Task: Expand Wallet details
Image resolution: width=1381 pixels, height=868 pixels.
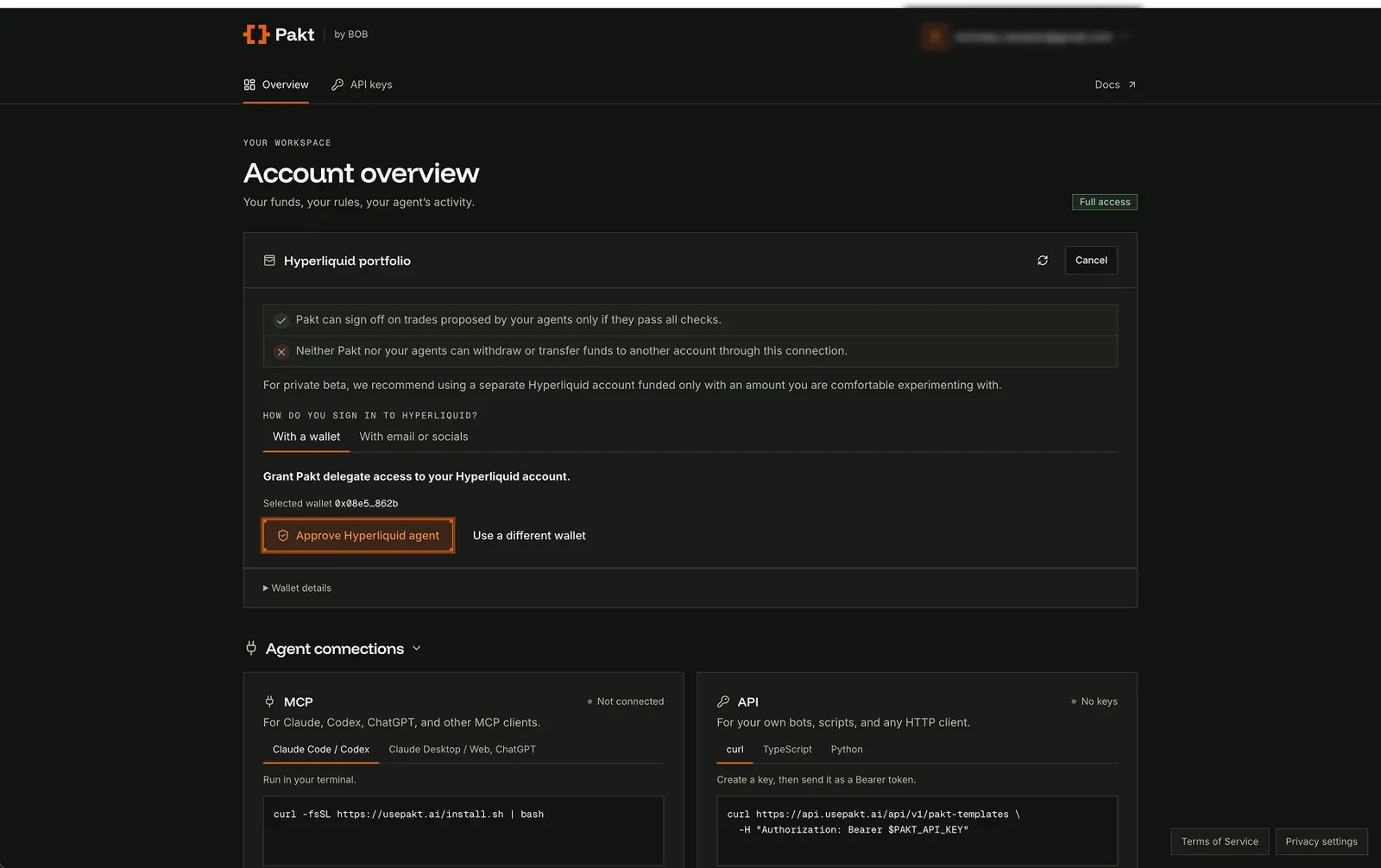Action: pos(297,588)
